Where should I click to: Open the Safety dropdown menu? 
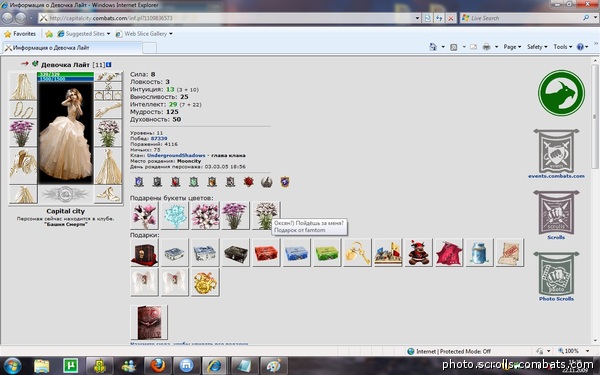(x=537, y=47)
